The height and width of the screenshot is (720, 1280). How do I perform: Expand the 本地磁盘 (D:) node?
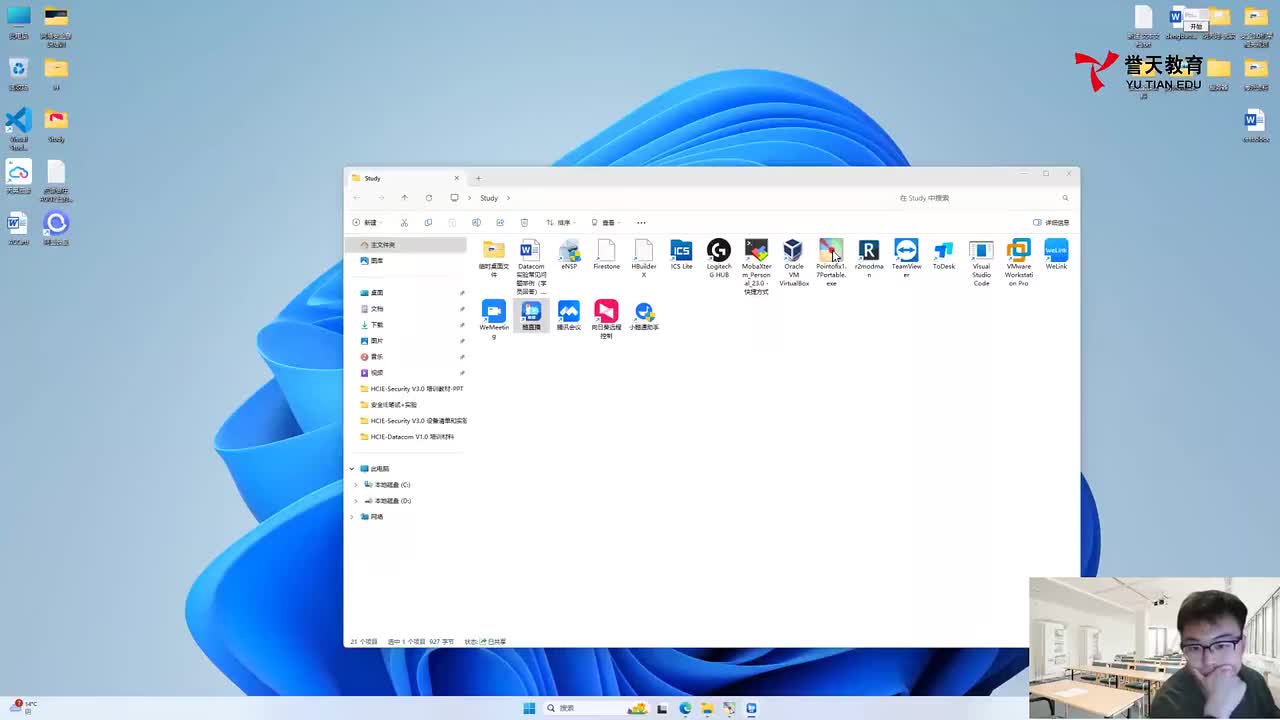(x=355, y=501)
